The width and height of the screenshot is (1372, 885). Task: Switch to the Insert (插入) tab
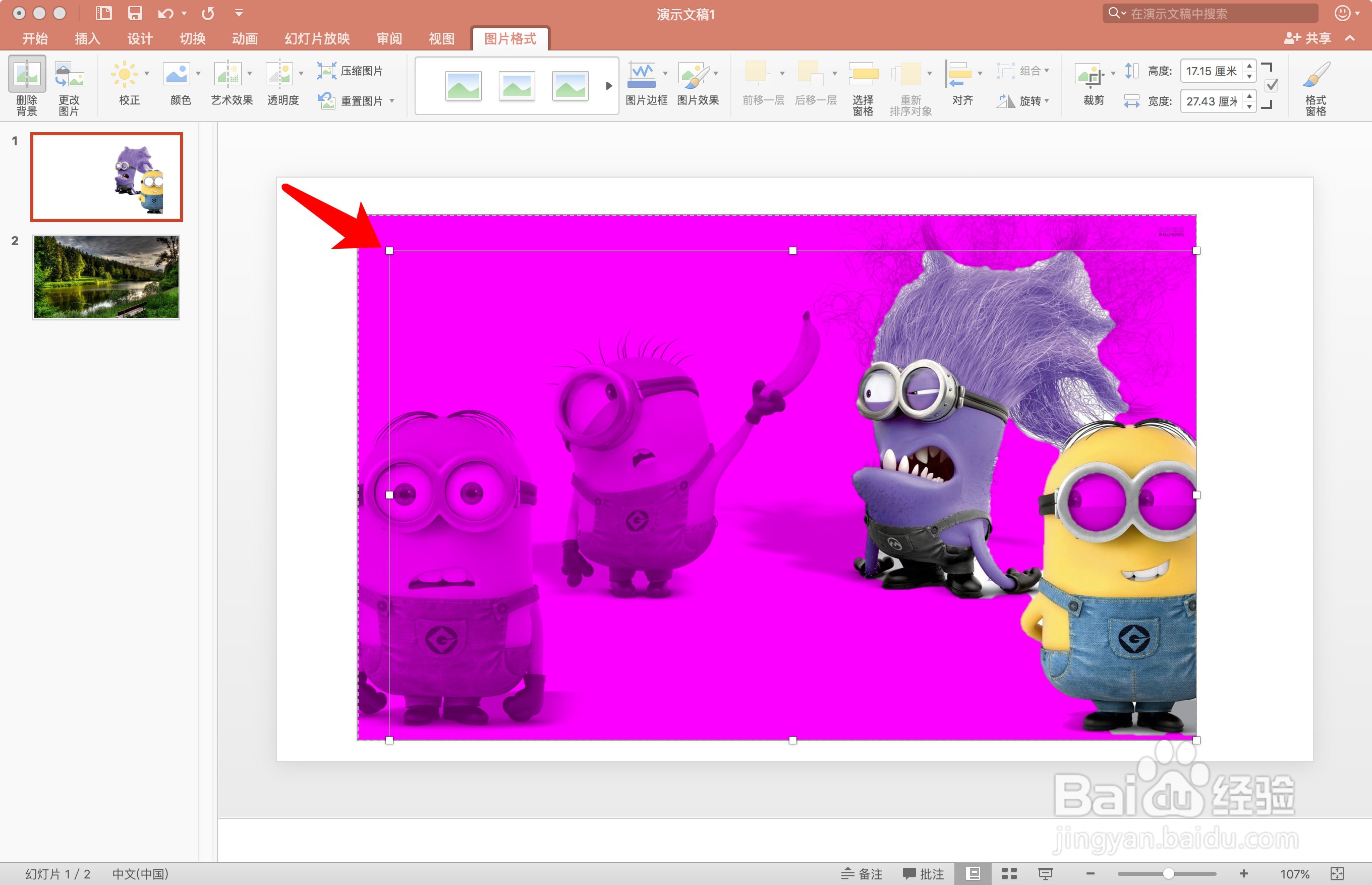click(x=87, y=38)
